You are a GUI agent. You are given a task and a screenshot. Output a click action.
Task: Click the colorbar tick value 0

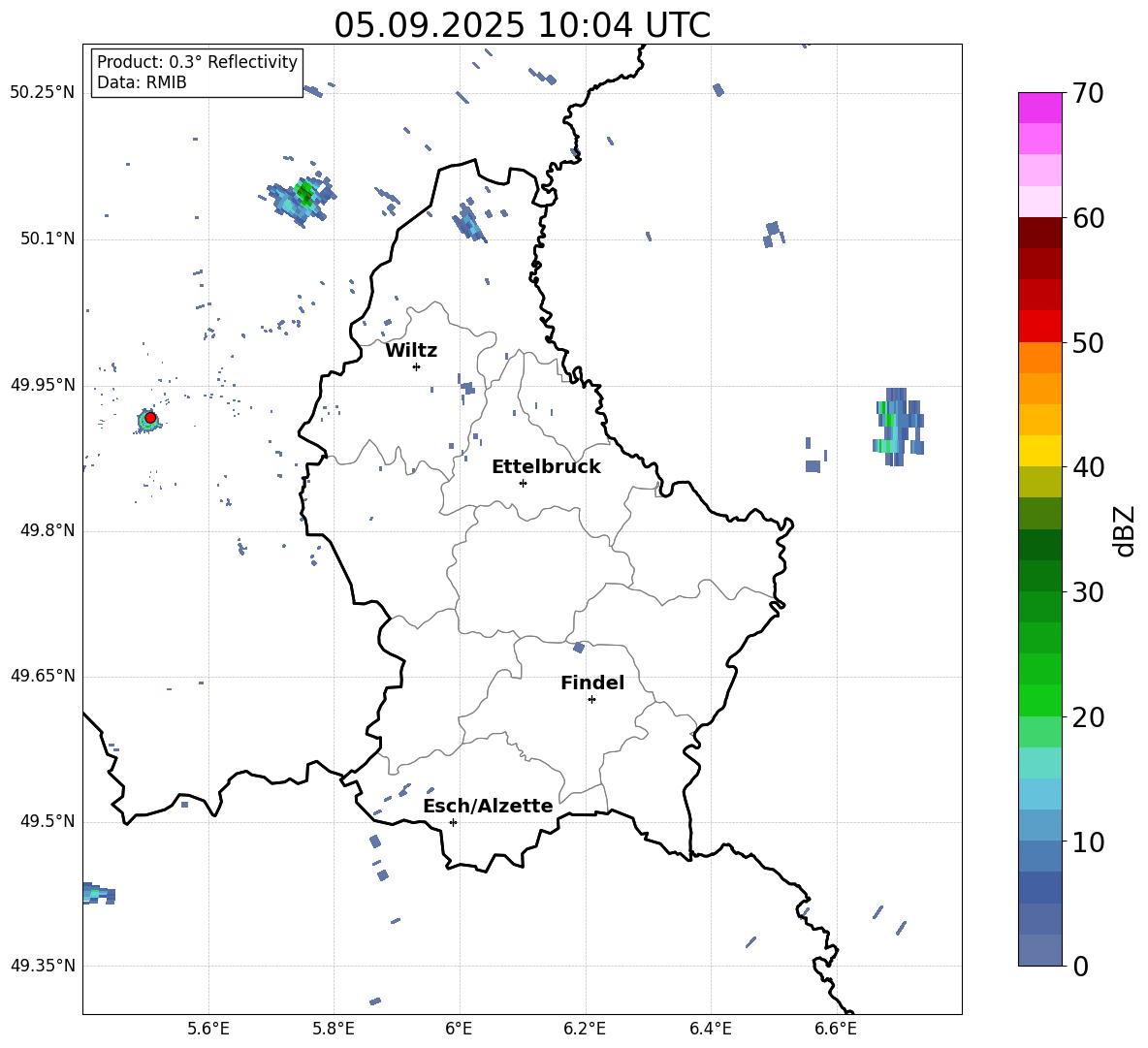[x=1081, y=966]
